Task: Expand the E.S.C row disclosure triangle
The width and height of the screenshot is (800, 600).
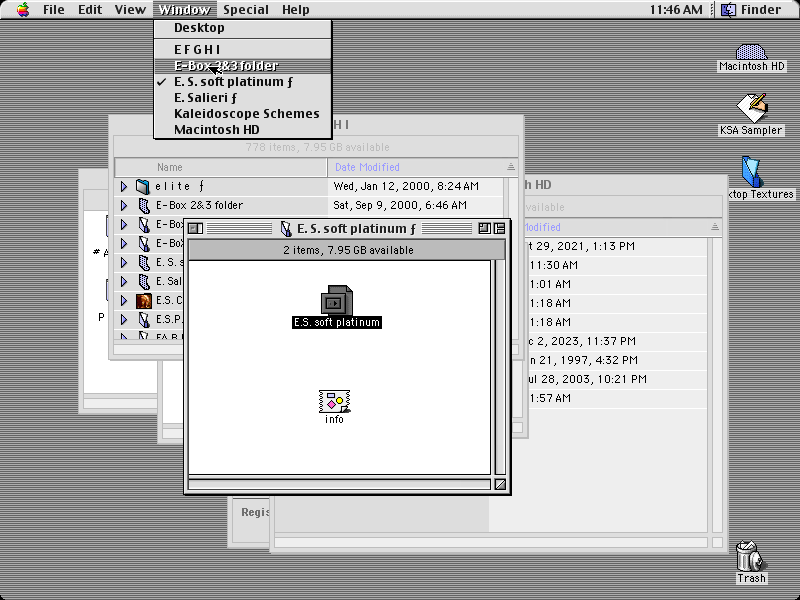Action: (123, 301)
